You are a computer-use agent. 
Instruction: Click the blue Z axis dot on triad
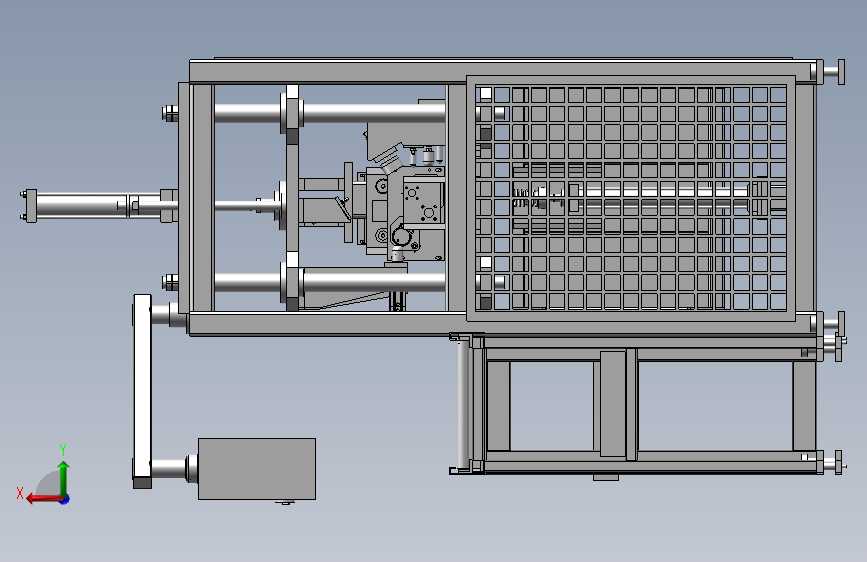click(x=65, y=499)
